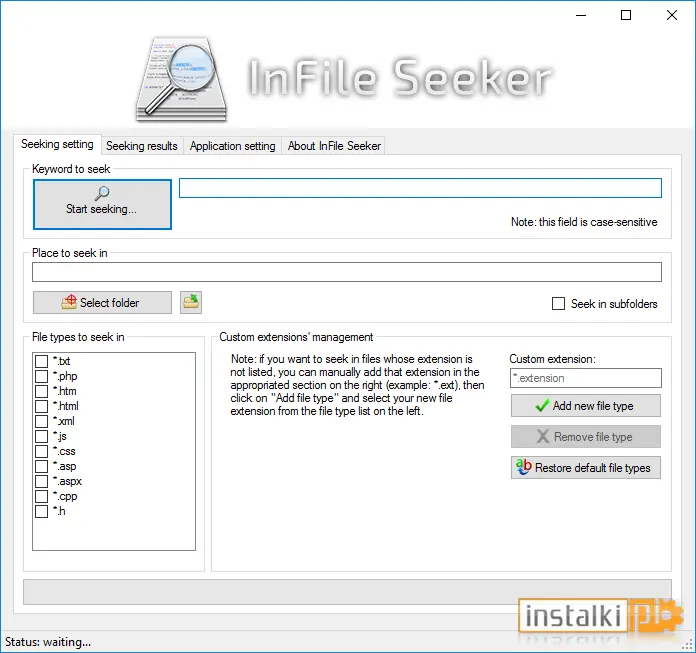
Task: Click 'Note: this field is case-sensitive' text
Action: (584, 222)
